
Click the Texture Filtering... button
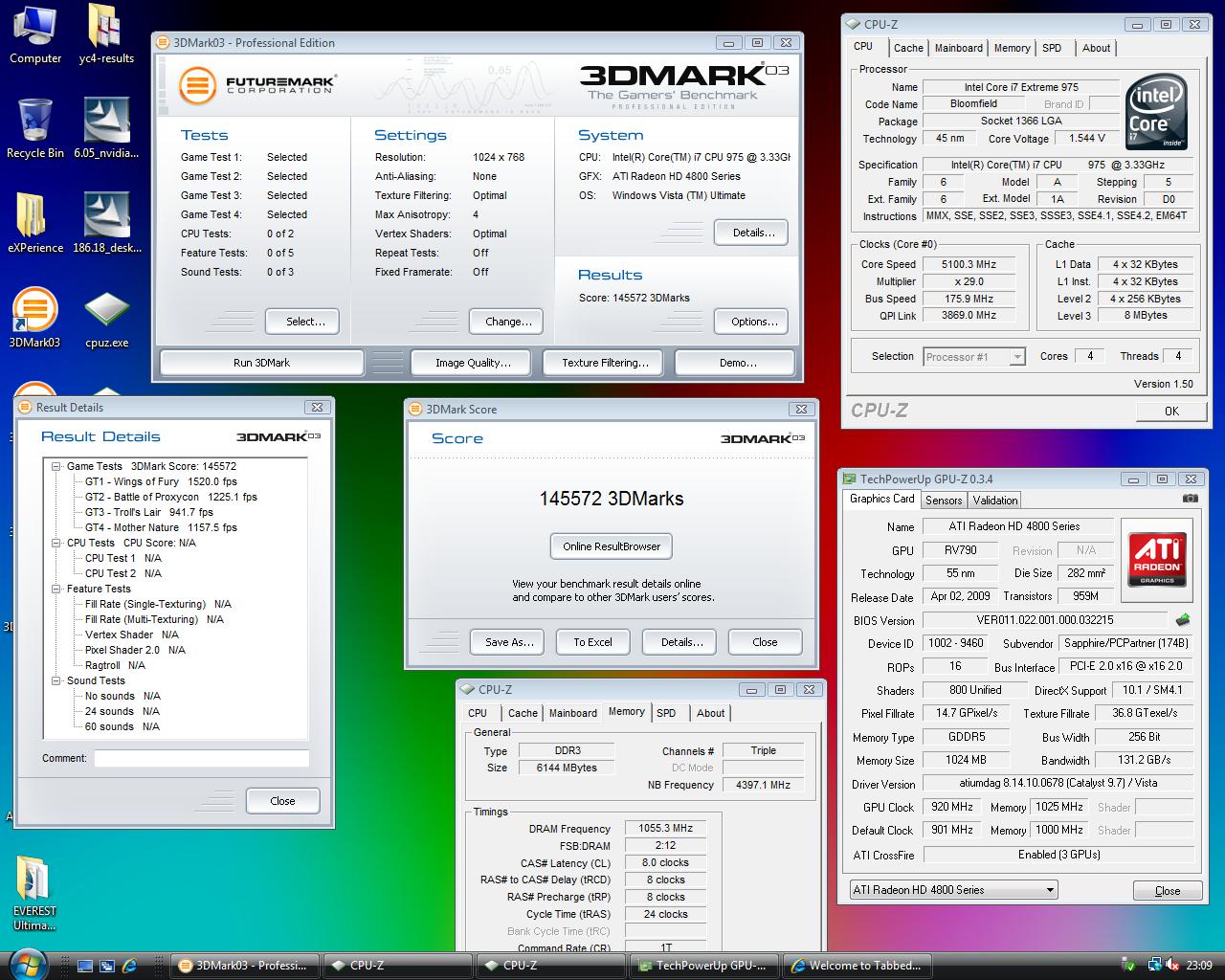point(605,363)
